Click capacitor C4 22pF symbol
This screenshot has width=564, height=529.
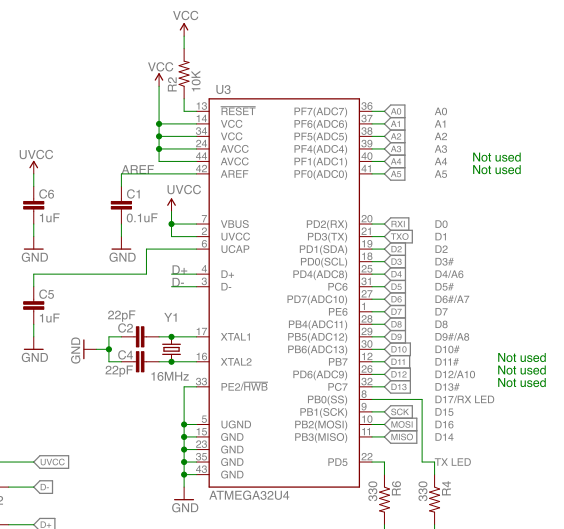pyautogui.click(x=140, y=361)
